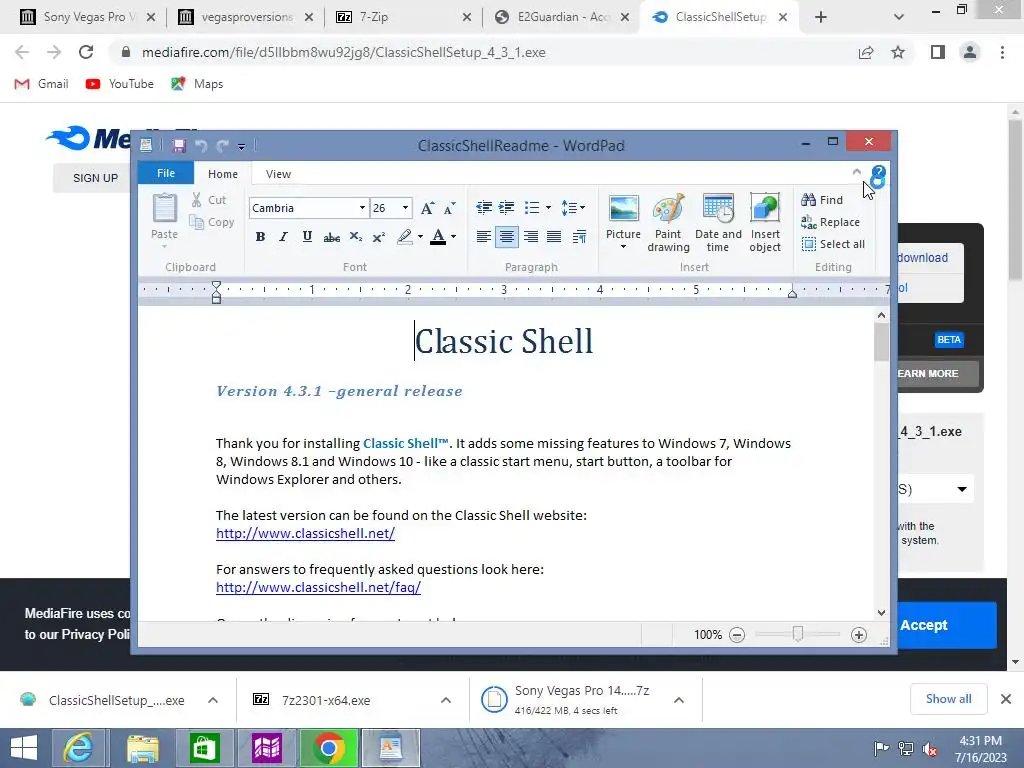The width and height of the screenshot is (1024, 768).
Task: Apply Strikethrough formatting
Action: [332, 237]
